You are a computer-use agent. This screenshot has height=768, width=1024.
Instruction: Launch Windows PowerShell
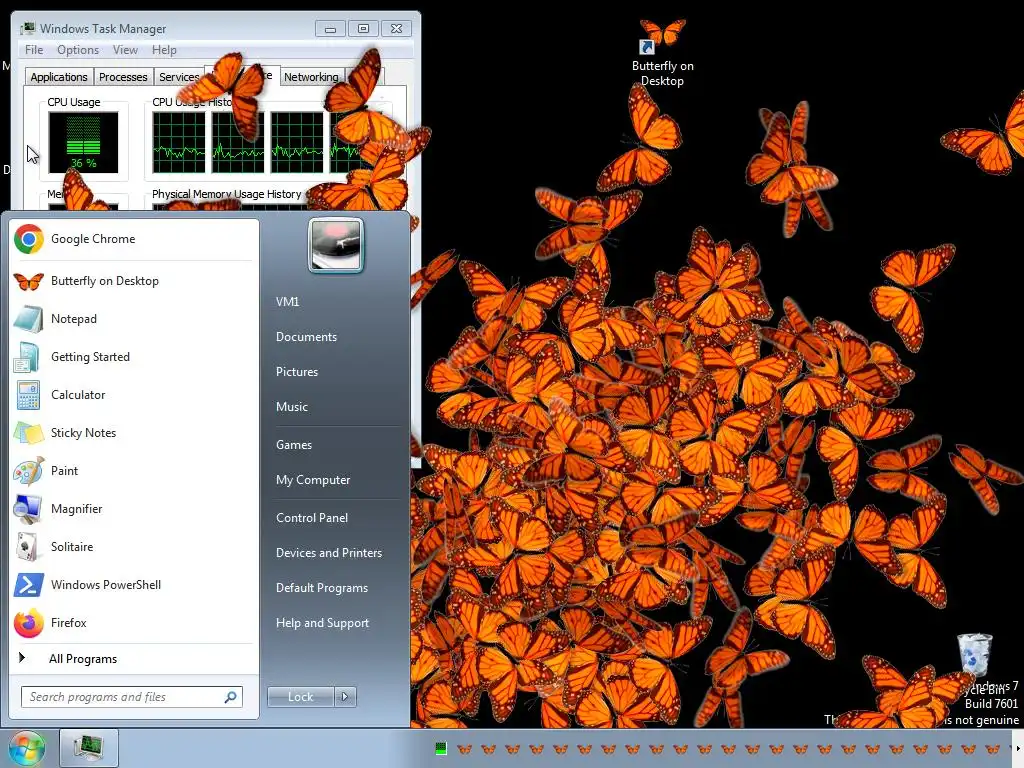point(133,584)
